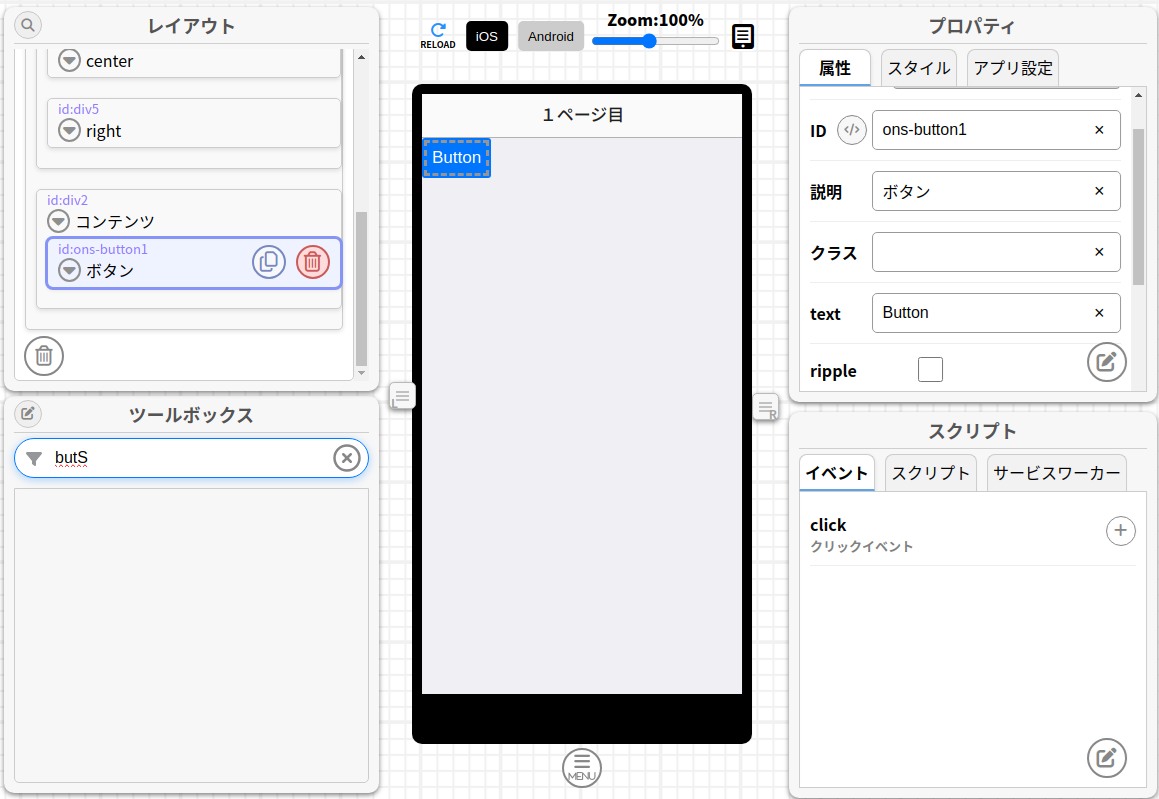The height and width of the screenshot is (799, 1159).
Task: Clear the butS search in the toolbox
Action: pos(347,457)
